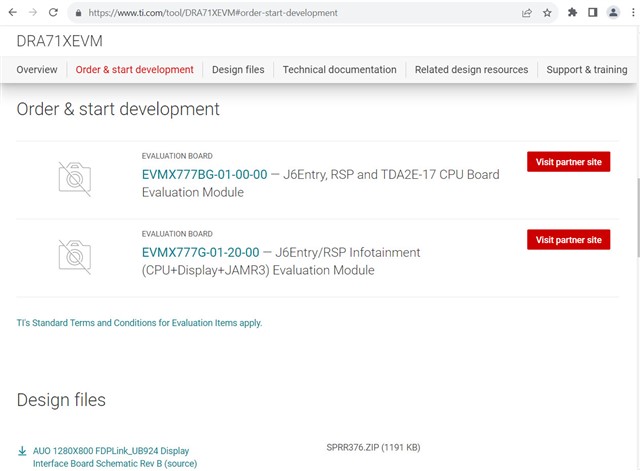The width and height of the screenshot is (640, 471).
Task: Click the DRA71XEVM page title
Action: point(60,41)
